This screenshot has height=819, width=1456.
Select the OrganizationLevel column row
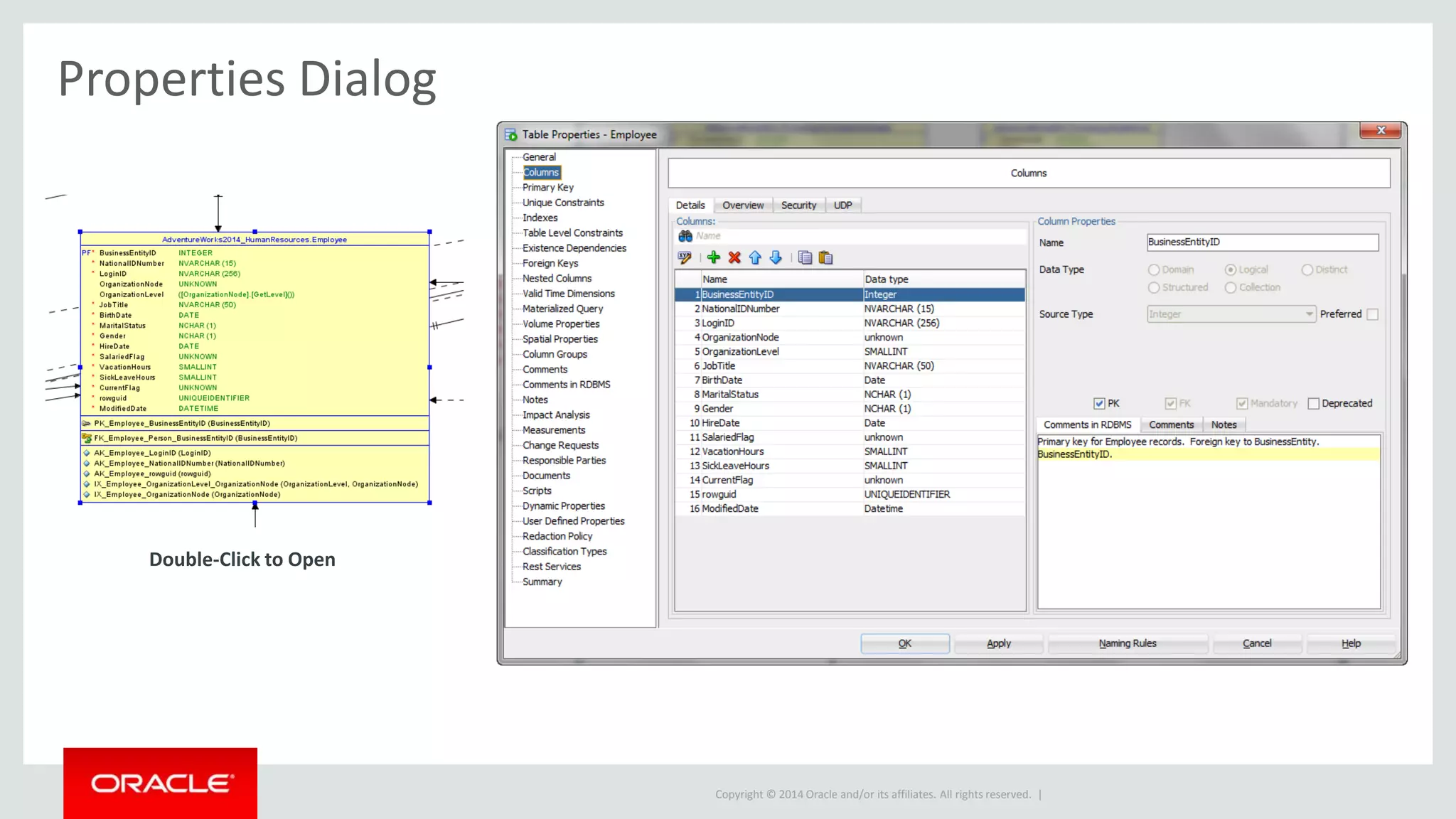850,352
